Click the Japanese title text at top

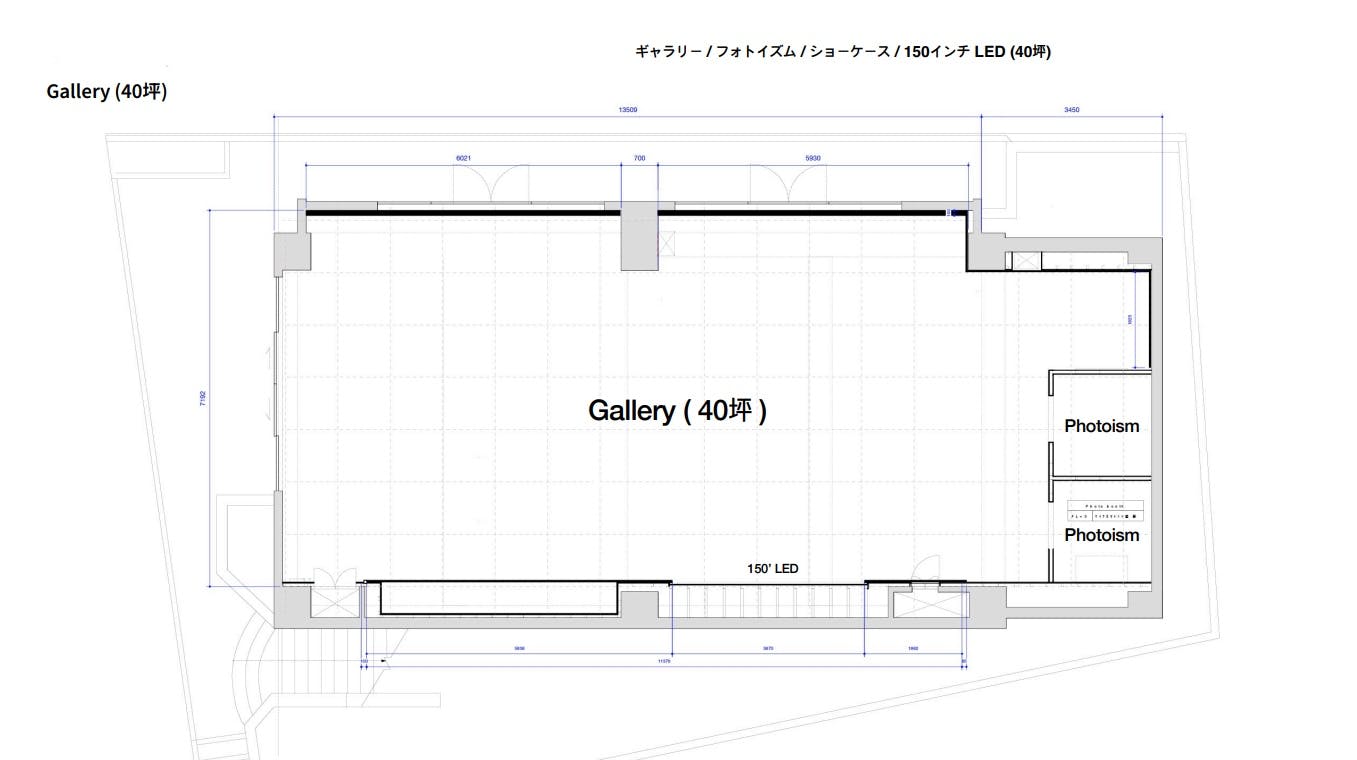point(842,52)
